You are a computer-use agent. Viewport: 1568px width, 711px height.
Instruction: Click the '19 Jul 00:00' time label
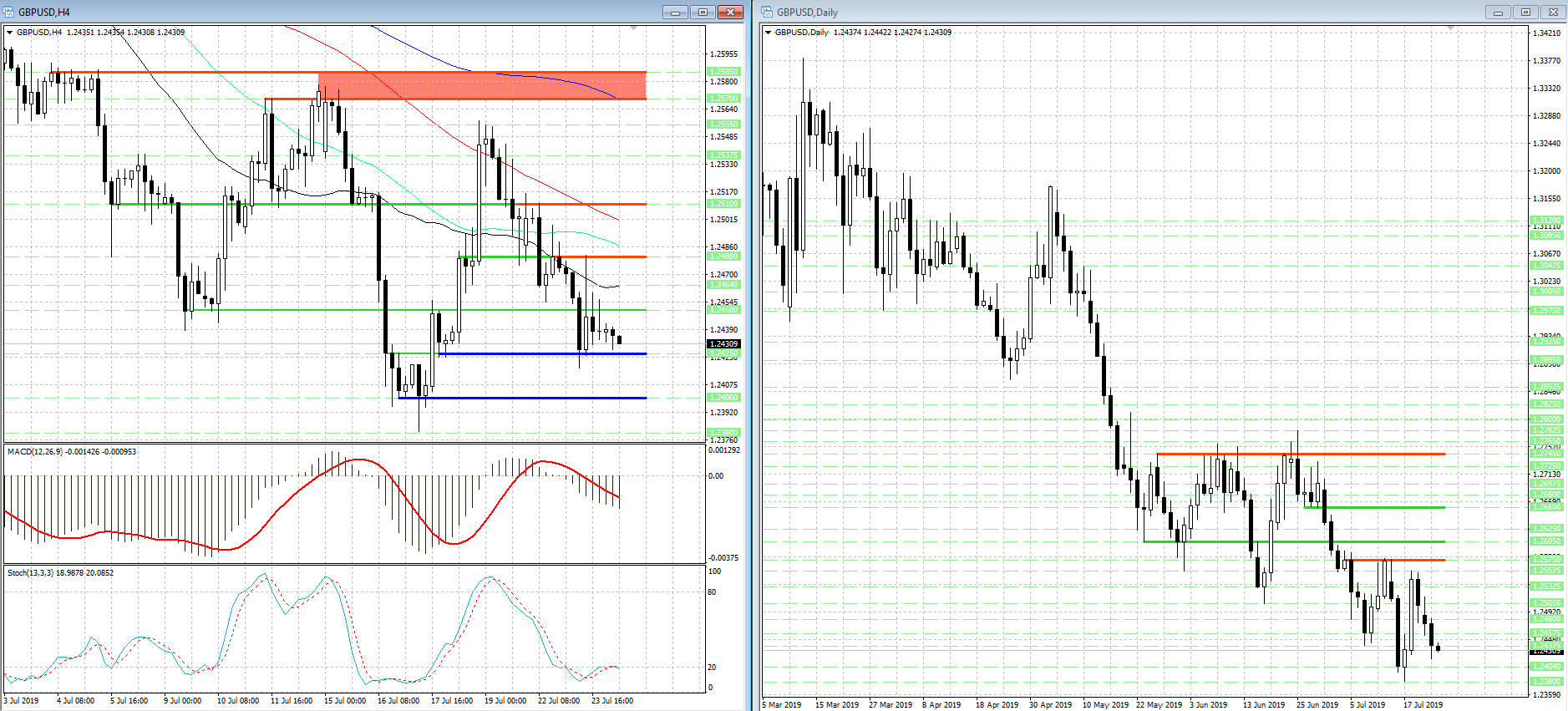tap(505, 701)
